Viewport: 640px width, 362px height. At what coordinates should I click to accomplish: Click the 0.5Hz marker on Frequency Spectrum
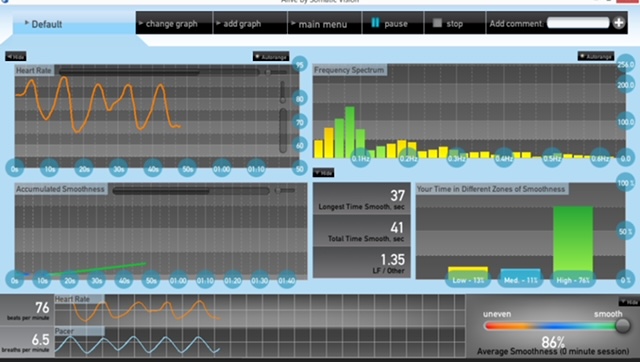(552, 158)
